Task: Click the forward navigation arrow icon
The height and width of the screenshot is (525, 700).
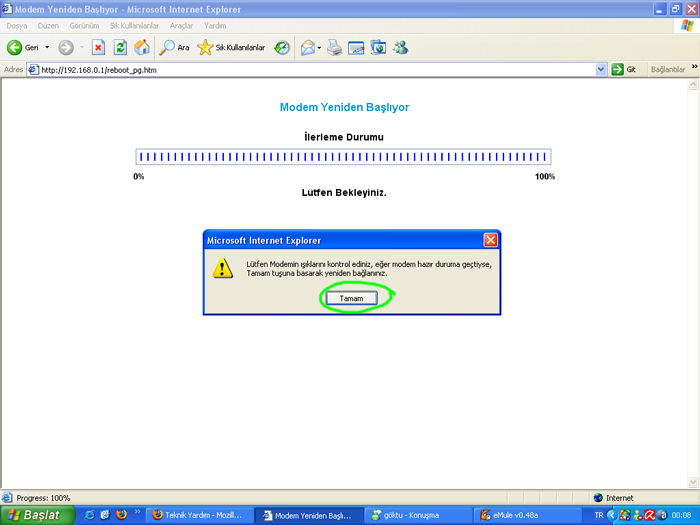Action: [x=66, y=47]
